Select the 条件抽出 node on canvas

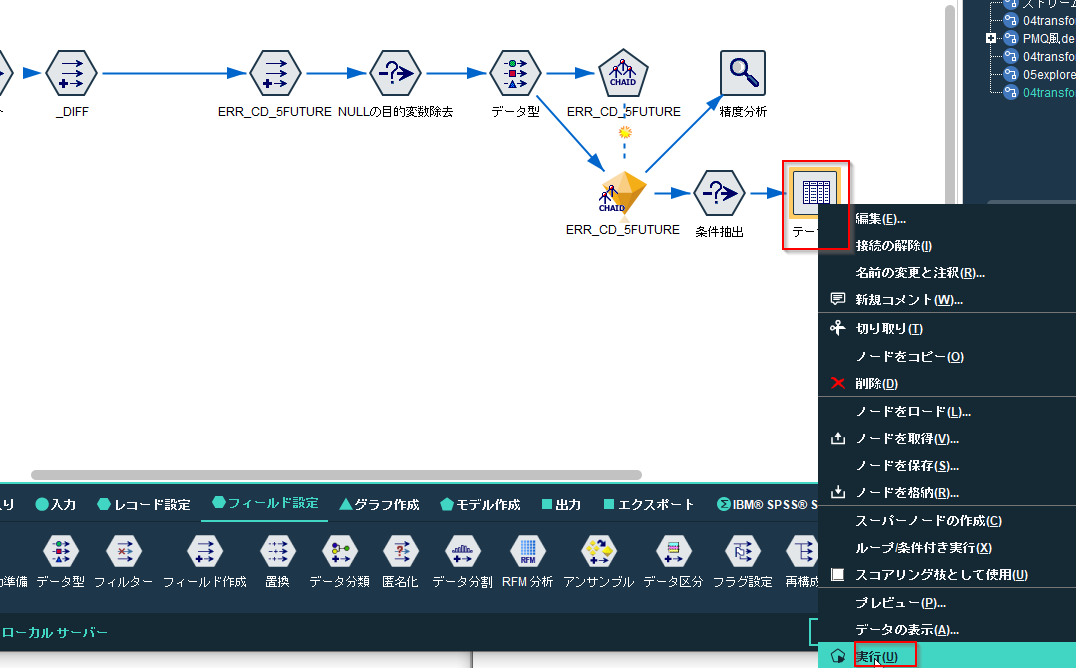(x=718, y=193)
